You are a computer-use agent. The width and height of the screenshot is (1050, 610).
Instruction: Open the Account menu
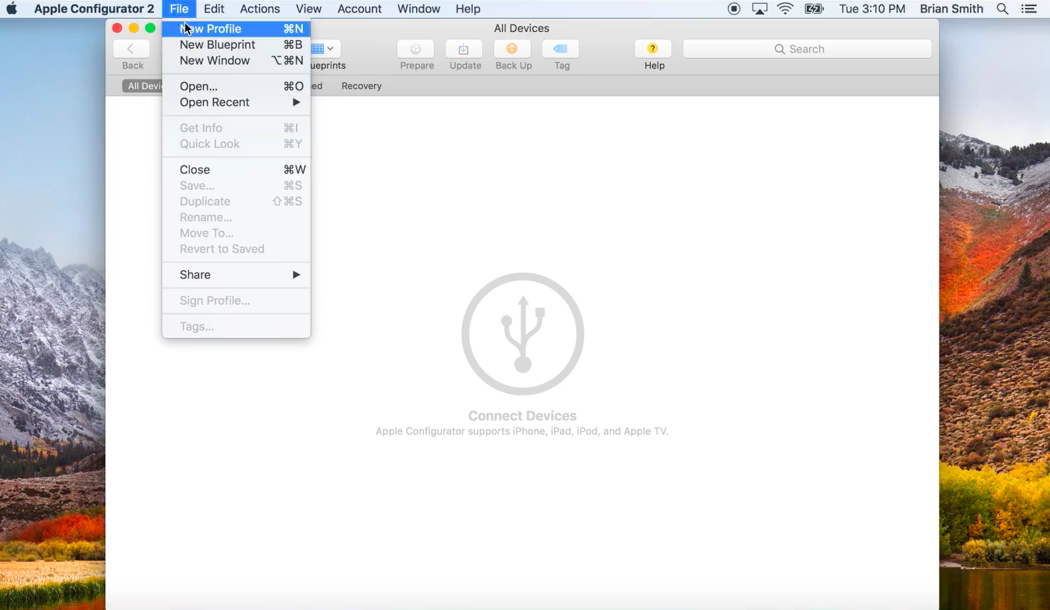[360, 9]
